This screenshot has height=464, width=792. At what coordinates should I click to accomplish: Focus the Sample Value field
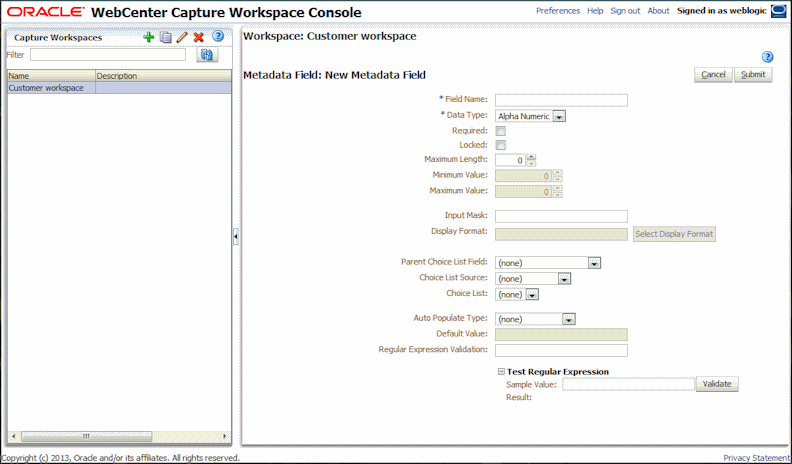click(x=629, y=384)
